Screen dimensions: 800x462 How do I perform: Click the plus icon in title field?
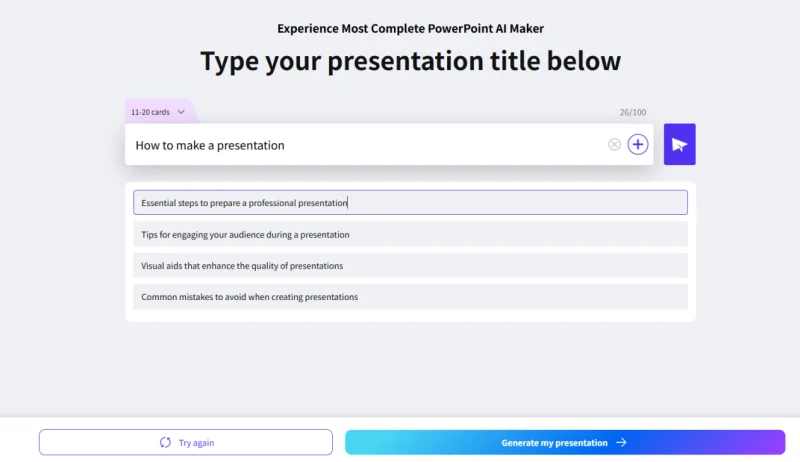(638, 144)
